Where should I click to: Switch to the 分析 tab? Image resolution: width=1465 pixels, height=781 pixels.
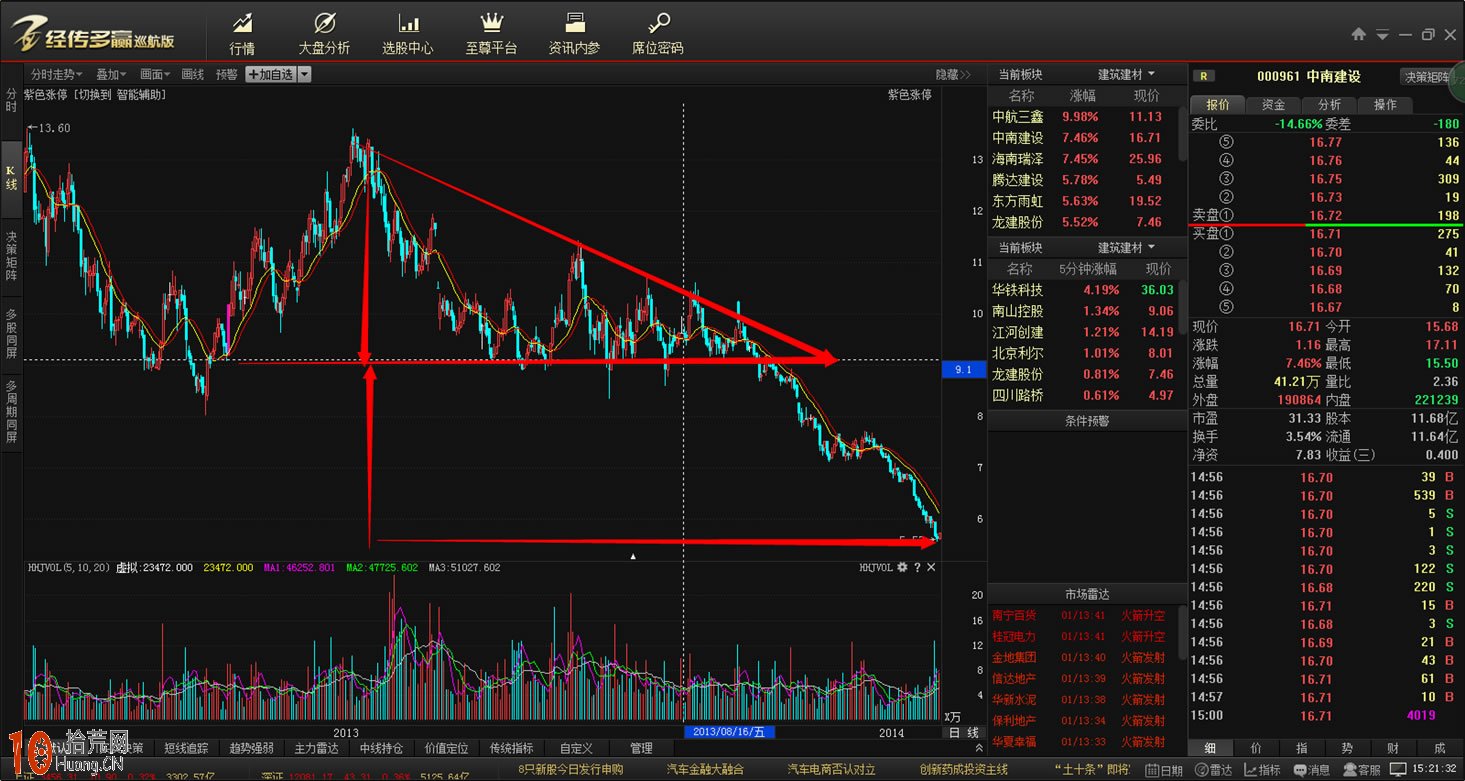[1329, 105]
